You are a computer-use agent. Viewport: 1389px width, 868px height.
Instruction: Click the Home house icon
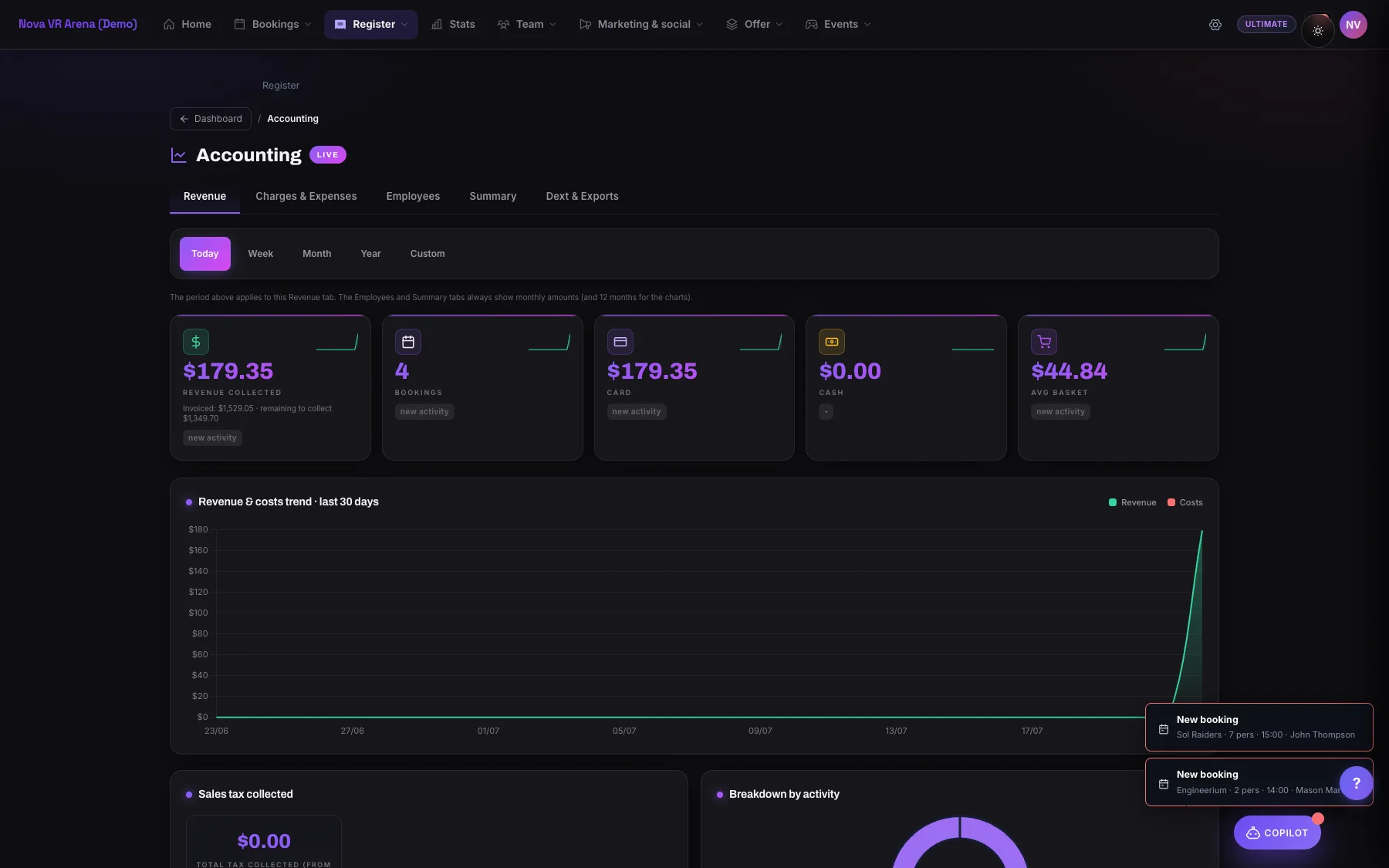point(169,25)
